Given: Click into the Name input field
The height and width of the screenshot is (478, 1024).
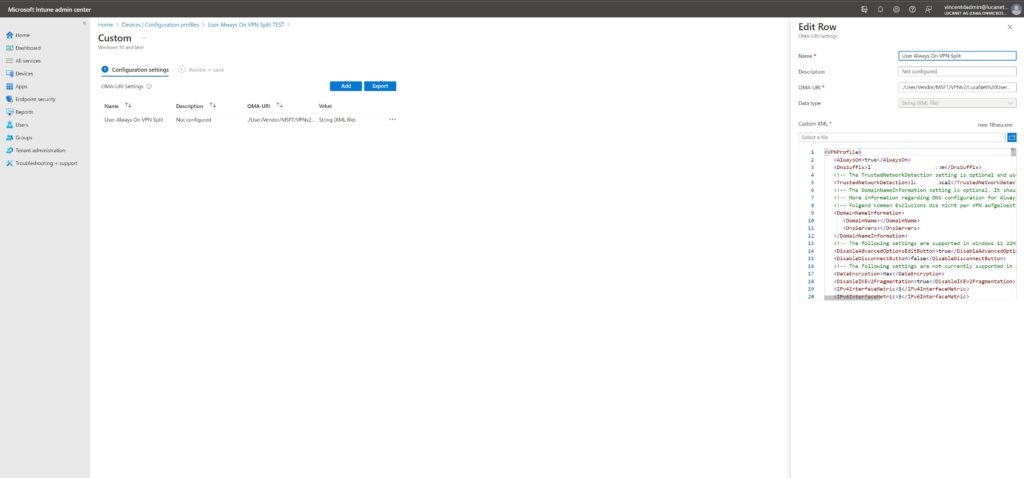Looking at the screenshot, I should pyautogui.click(x=957, y=56).
